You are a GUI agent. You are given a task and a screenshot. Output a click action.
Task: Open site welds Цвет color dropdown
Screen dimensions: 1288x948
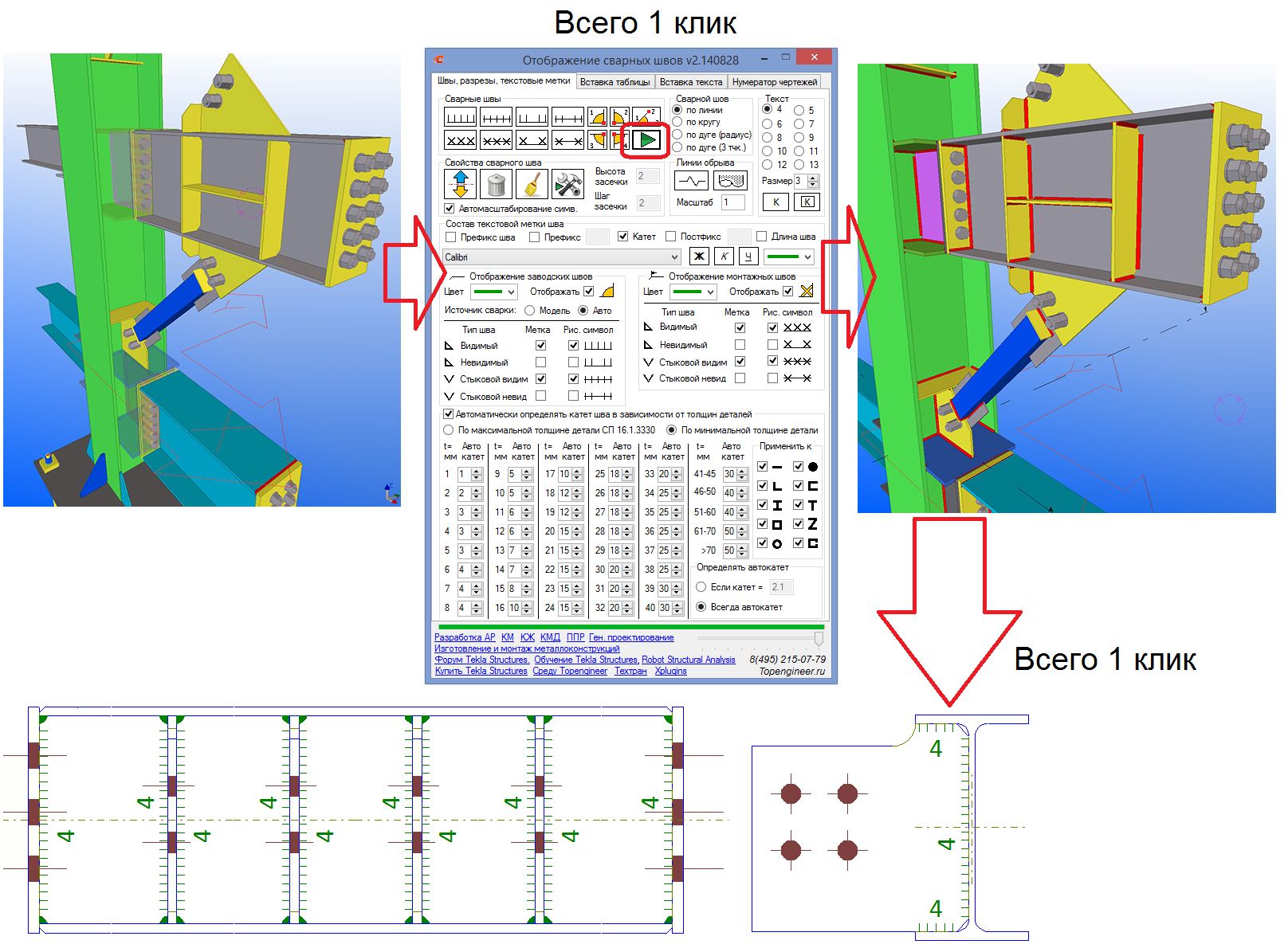(x=693, y=292)
